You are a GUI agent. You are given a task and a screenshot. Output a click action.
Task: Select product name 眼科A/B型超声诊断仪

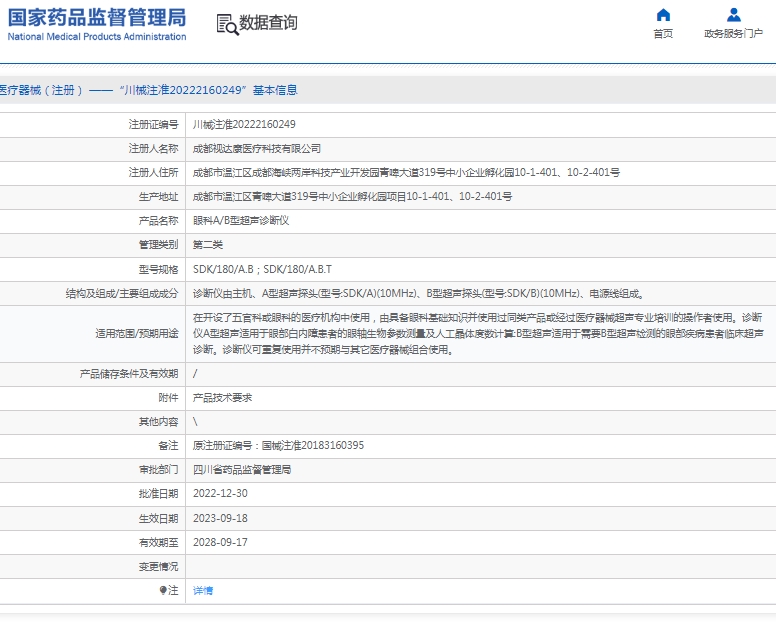[241, 221]
